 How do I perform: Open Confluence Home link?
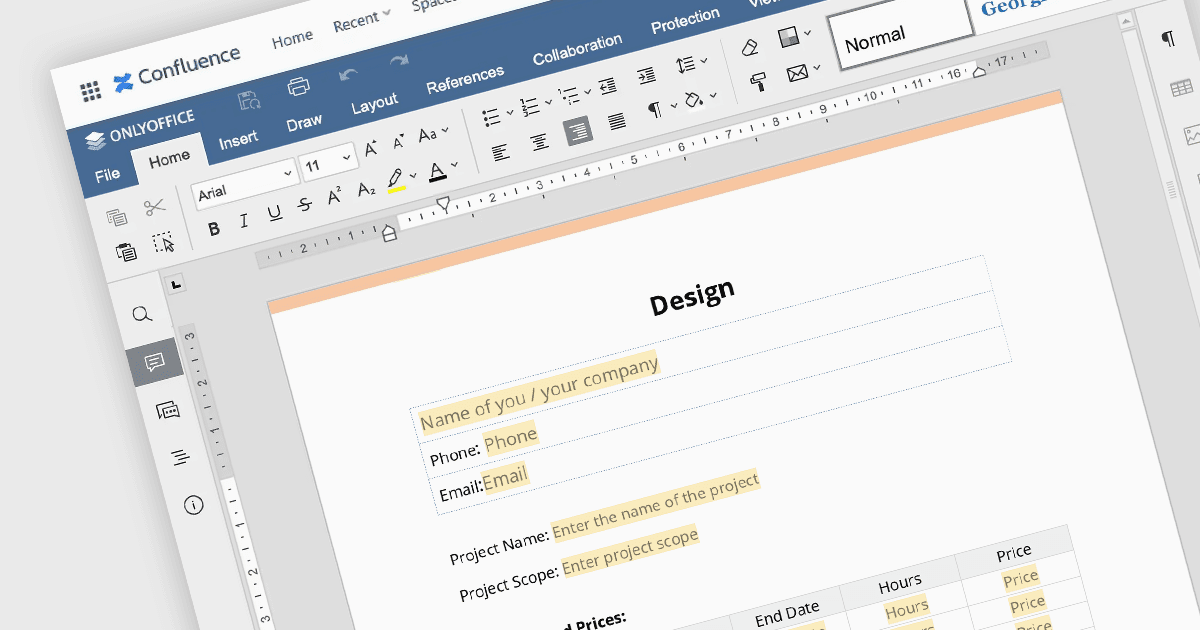tap(292, 39)
